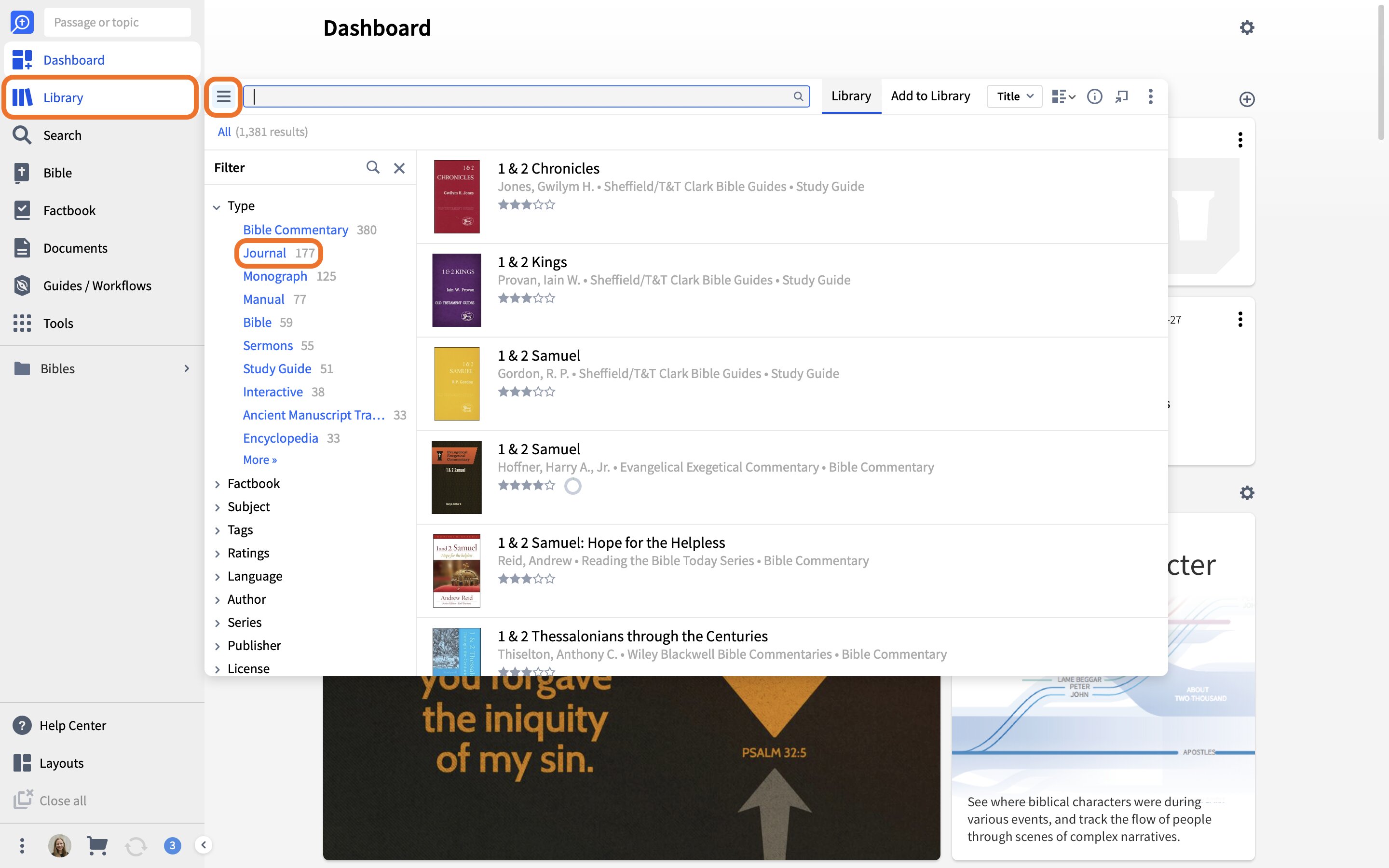Image resolution: width=1389 pixels, height=868 pixels.
Task: Click the Logos app logo icon
Action: pyautogui.click(x=22, y=22)
